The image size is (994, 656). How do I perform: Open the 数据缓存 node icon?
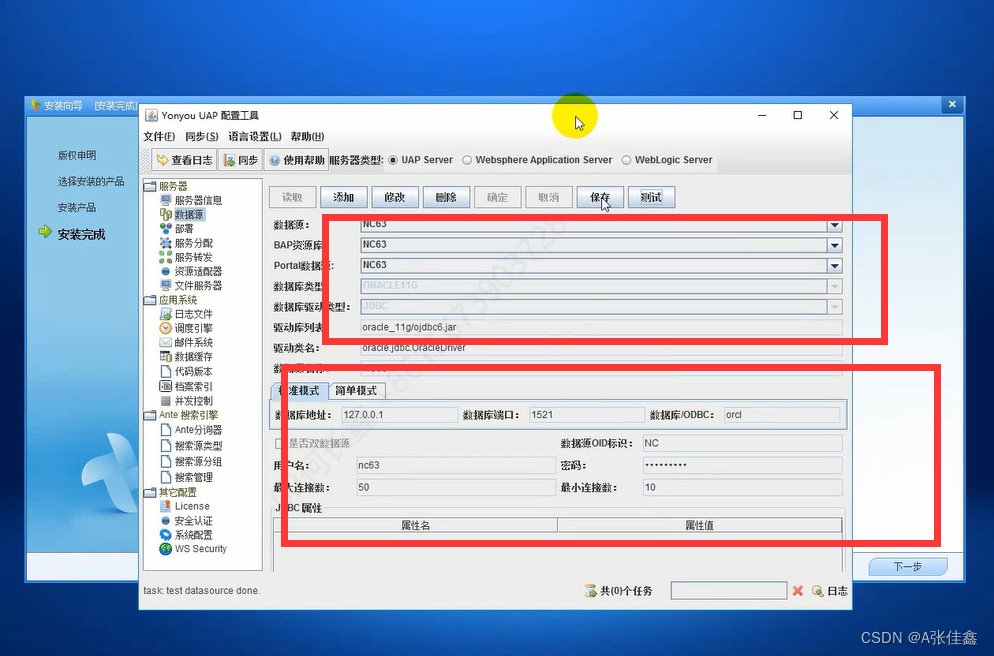[165, 357]
